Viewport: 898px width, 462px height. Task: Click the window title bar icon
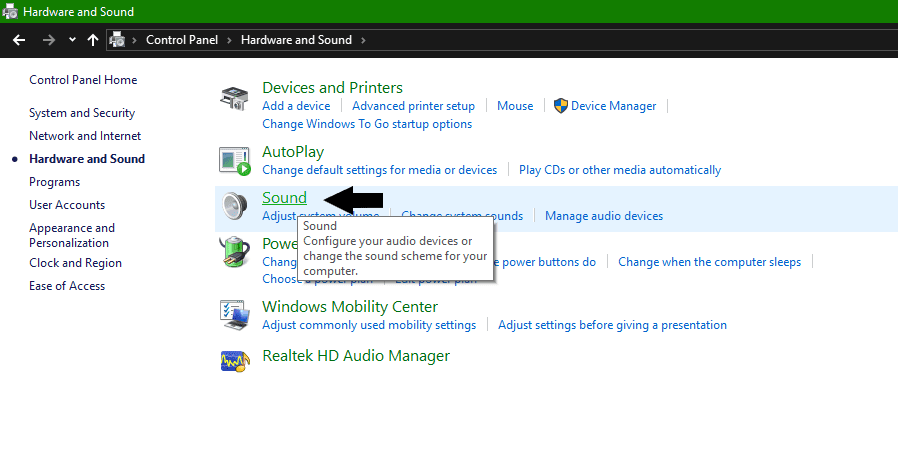(x=10, y=11)
